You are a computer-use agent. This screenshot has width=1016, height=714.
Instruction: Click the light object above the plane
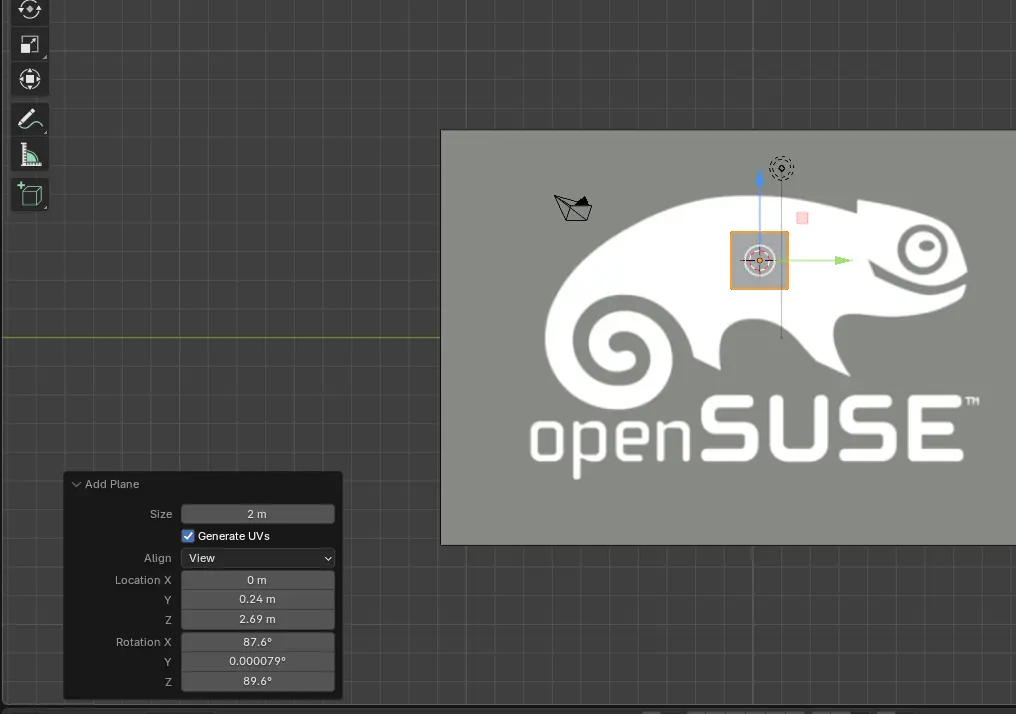pyautogui.click(x=781, y=168)
